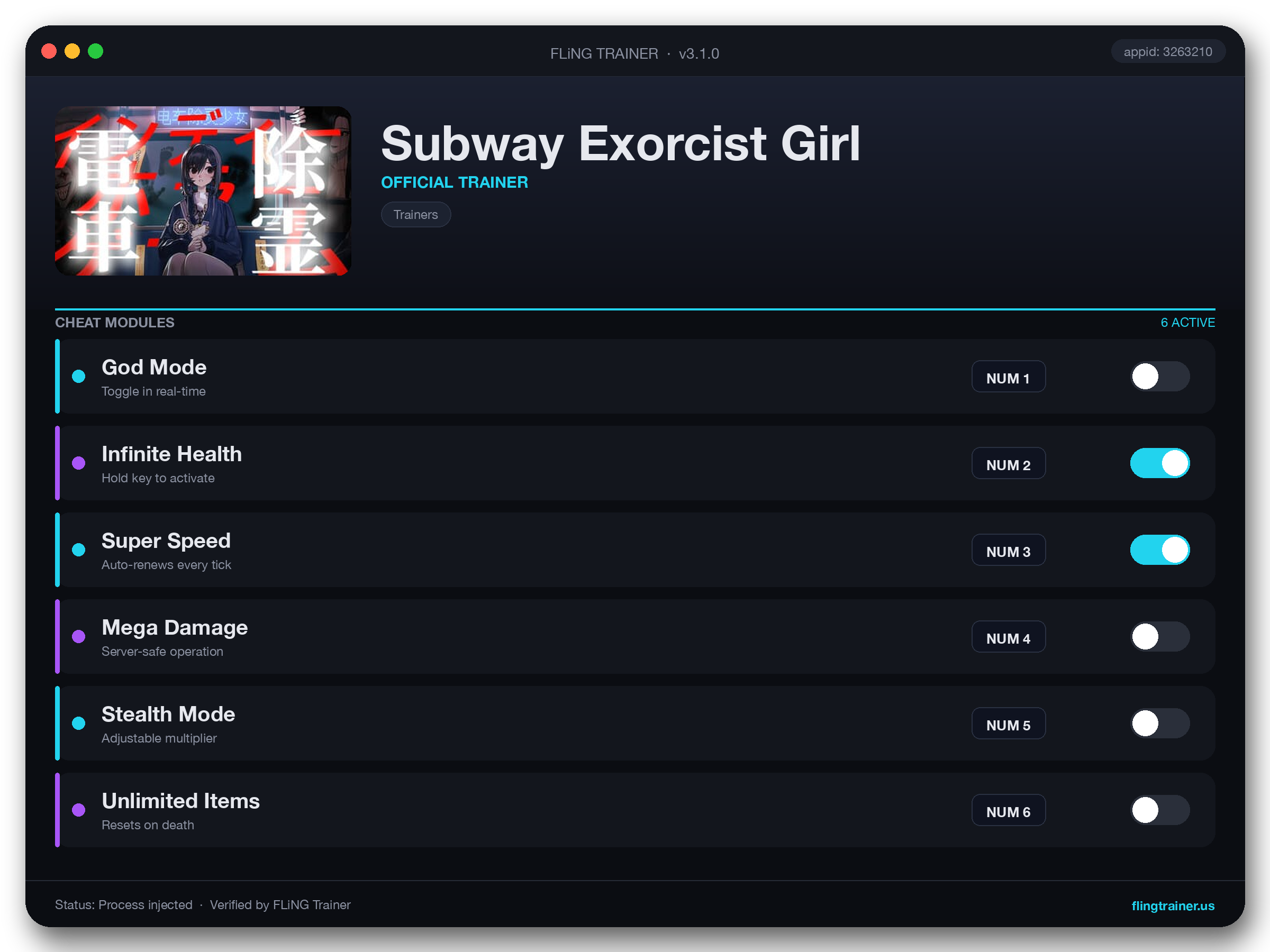Click the Resets on death description

148,825
